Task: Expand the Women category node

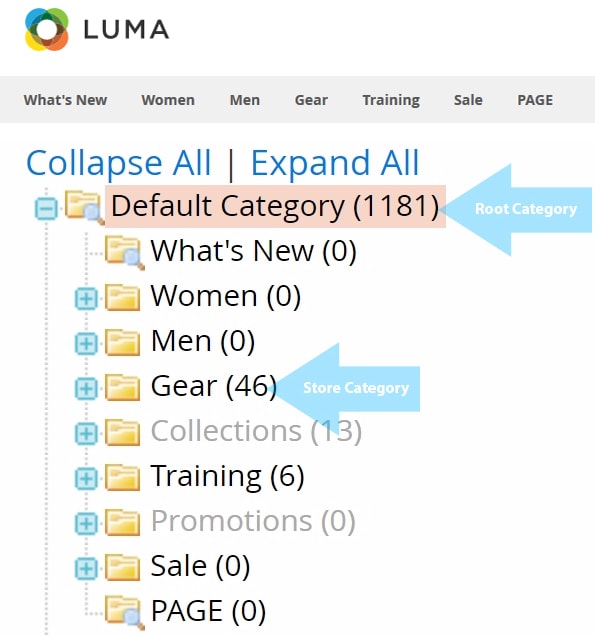Action: click(x=86, y=299)
